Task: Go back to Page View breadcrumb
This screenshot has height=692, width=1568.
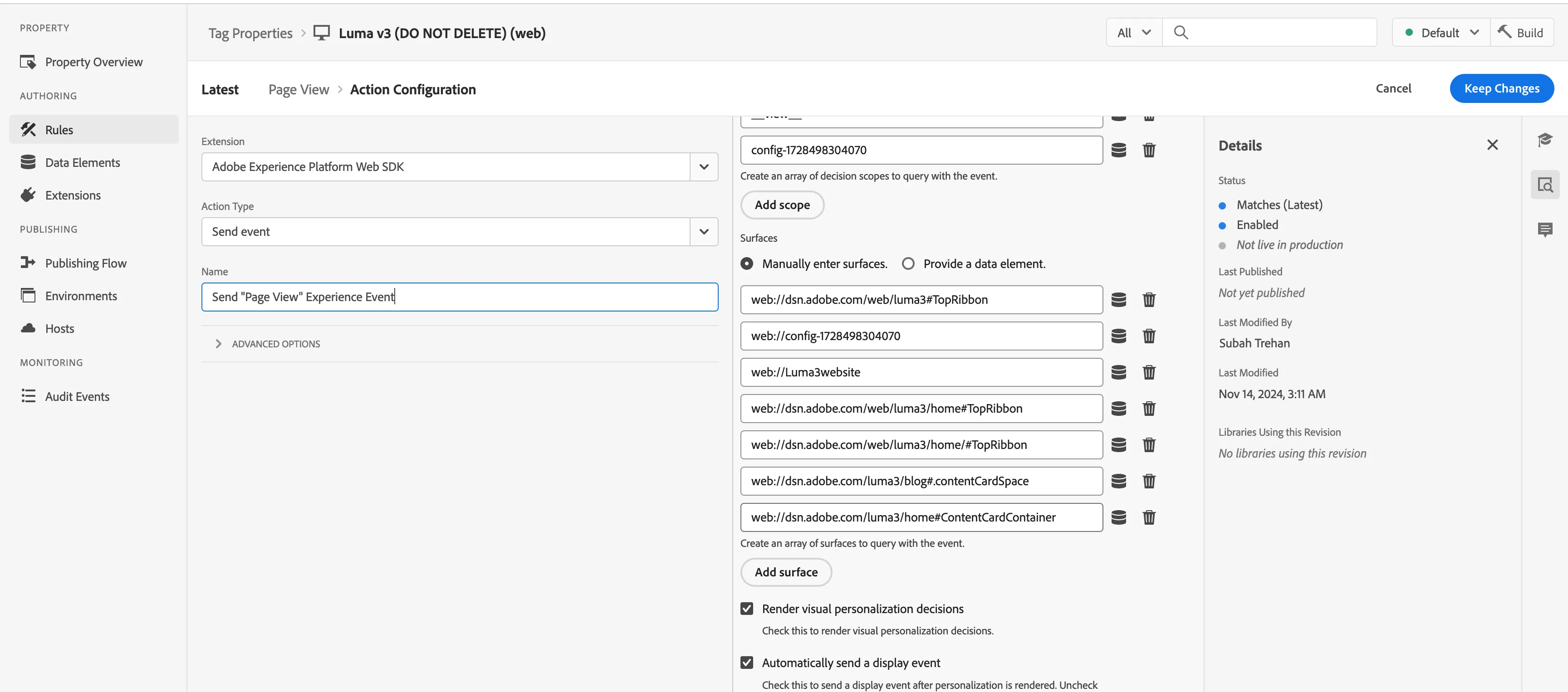Action: tap(298, 89)
